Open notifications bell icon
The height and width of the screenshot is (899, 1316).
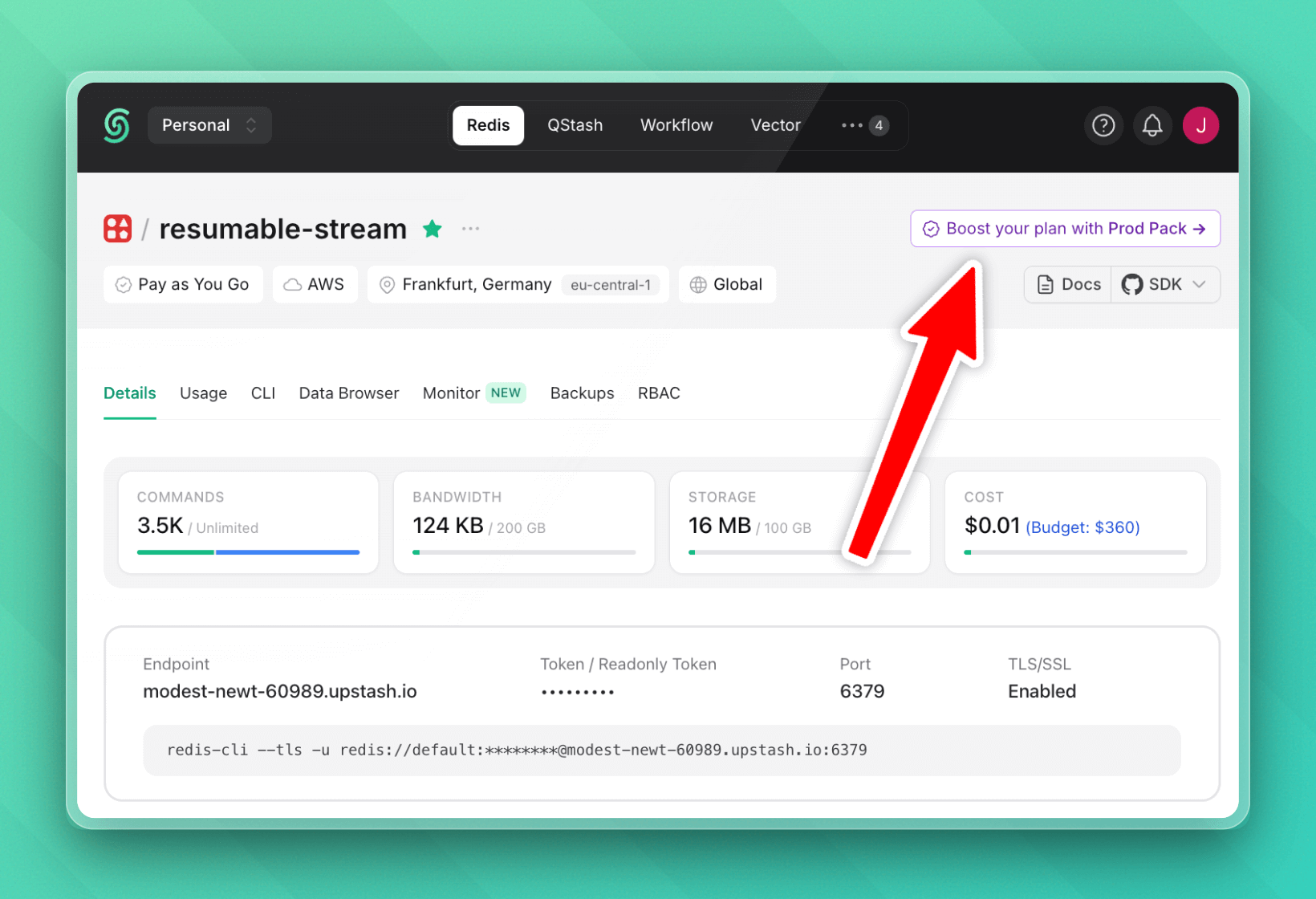pyautogui.click(x=1151, y=125)
